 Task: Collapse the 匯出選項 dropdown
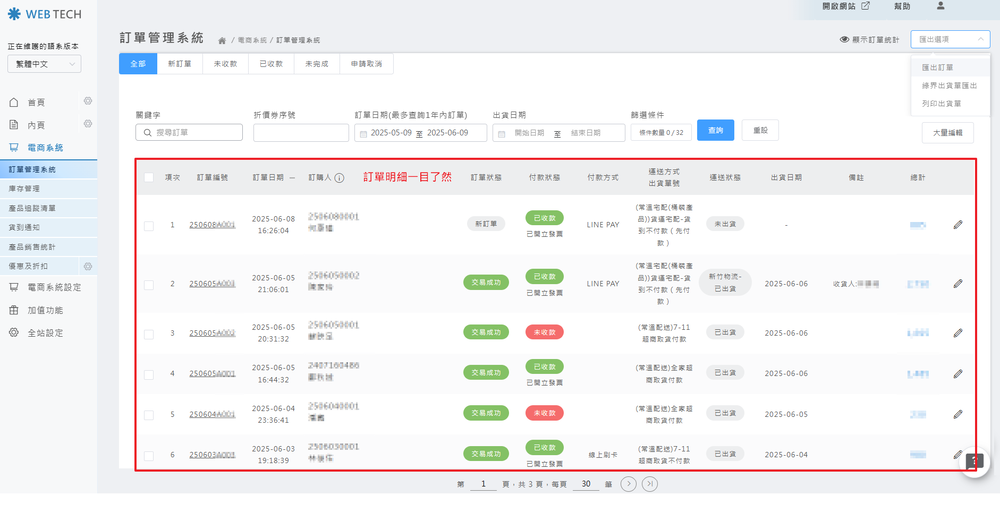point(950,40)
